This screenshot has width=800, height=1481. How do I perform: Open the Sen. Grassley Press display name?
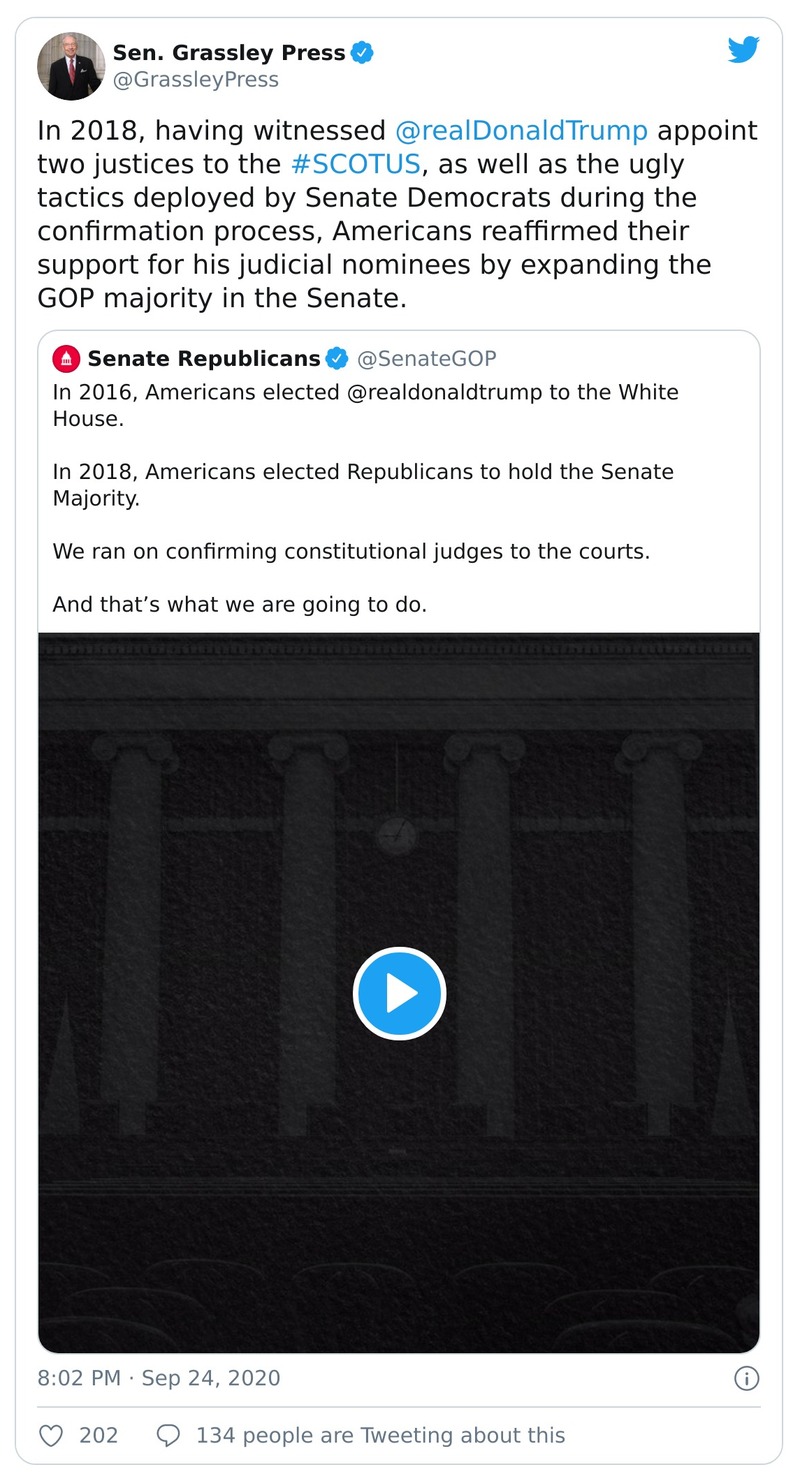tap(228, 53)
